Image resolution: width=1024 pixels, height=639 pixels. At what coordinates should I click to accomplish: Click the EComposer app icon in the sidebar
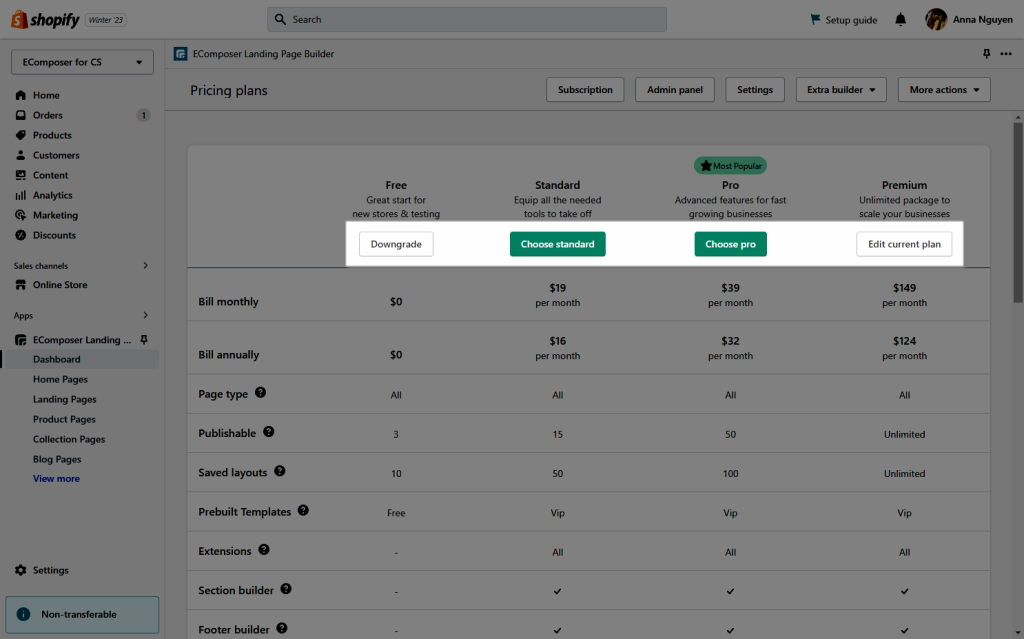[x=21, y=340]
